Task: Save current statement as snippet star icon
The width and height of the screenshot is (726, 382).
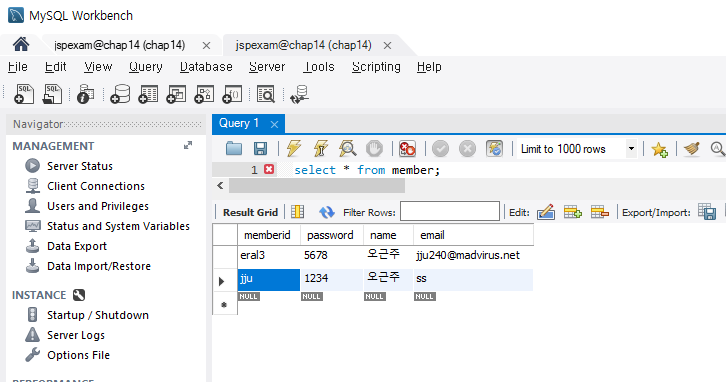Action: pos(659,149)
